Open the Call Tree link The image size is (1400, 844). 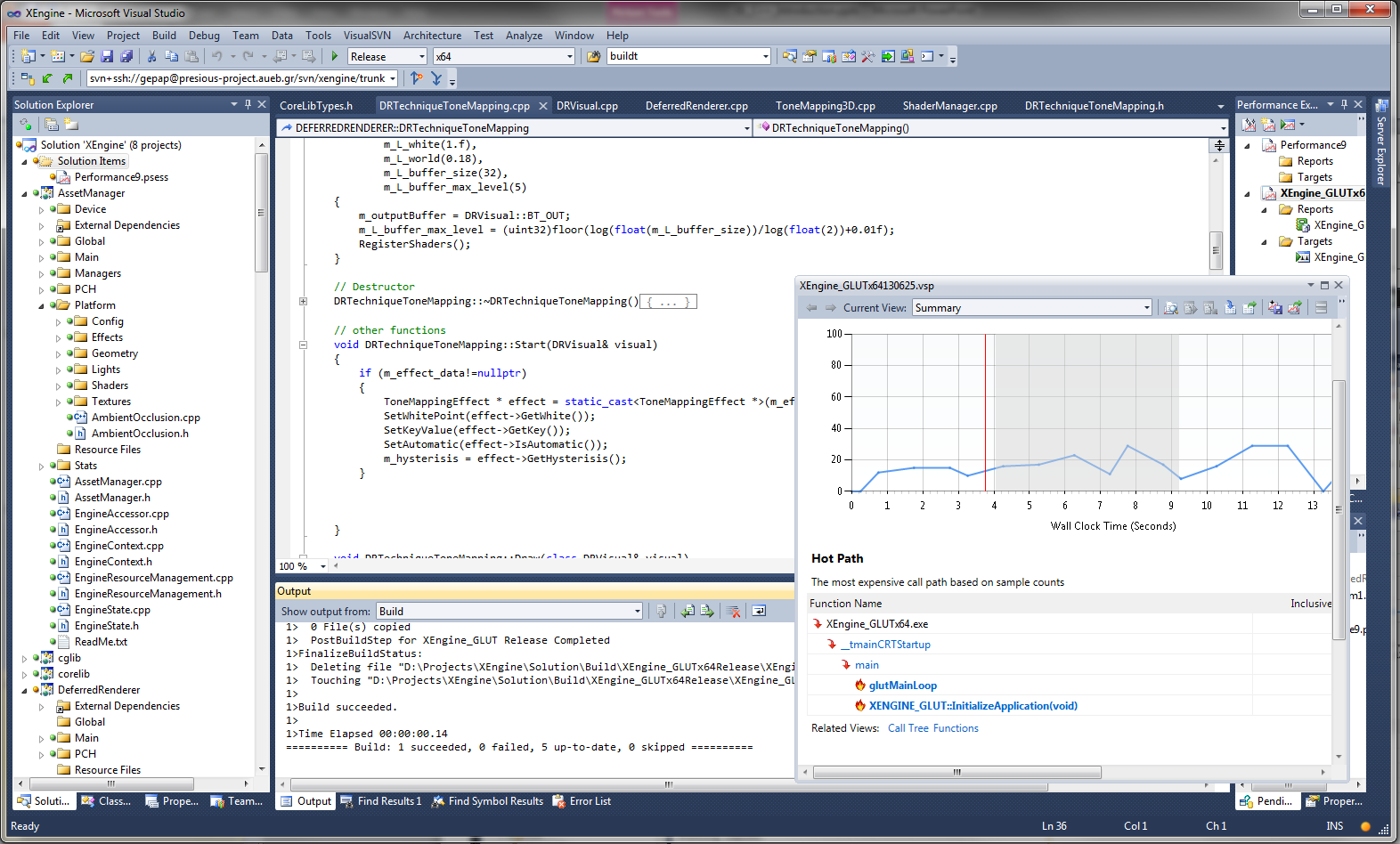[908, 728]
